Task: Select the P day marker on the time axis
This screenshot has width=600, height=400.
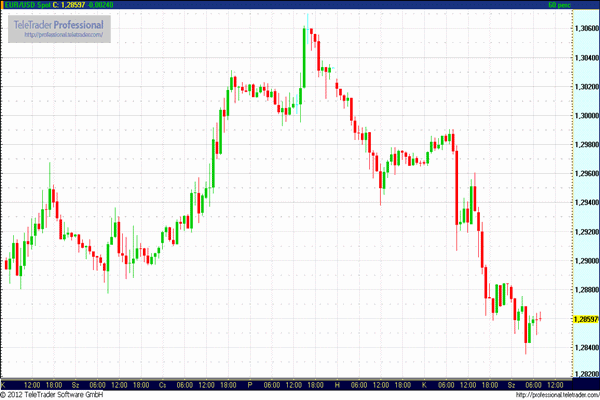Action: (x=250, y=384)
